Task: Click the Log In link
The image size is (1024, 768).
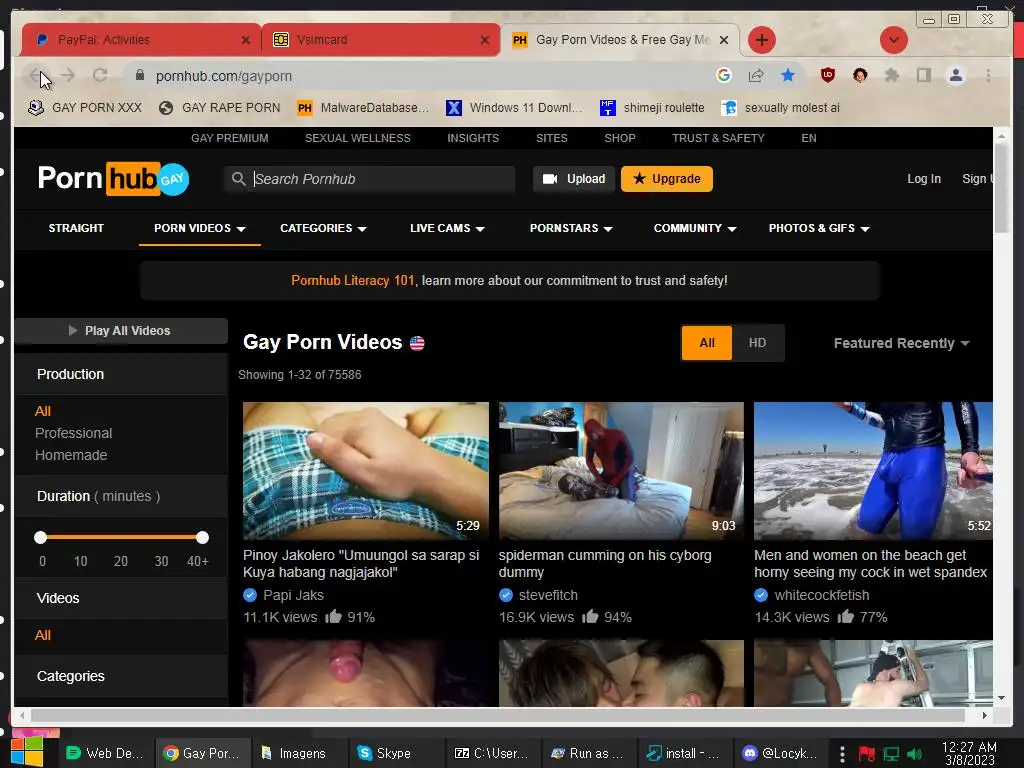Action: tap(923, 179)
